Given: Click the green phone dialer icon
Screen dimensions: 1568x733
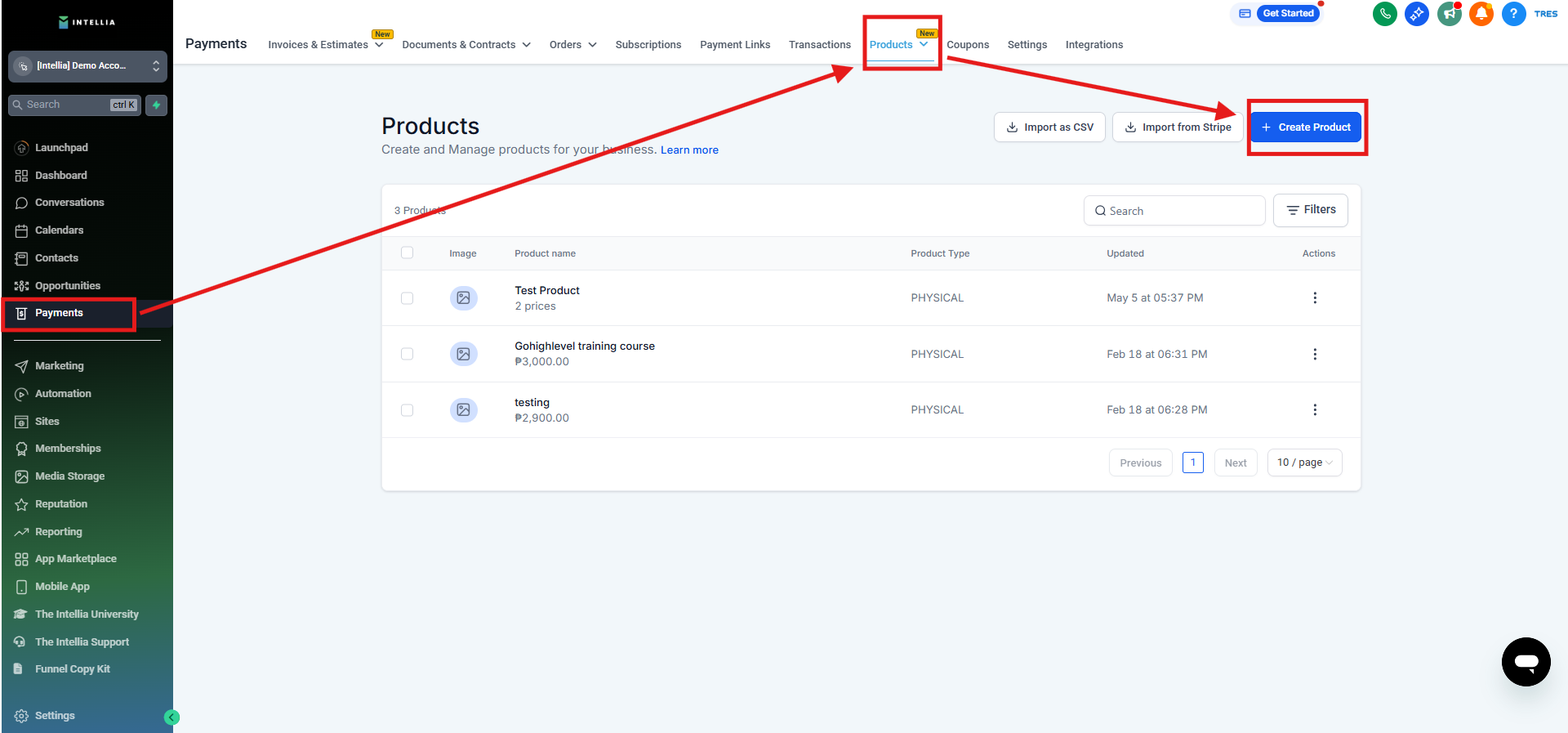Looking at the screenshot, I should pos(1384,14).
